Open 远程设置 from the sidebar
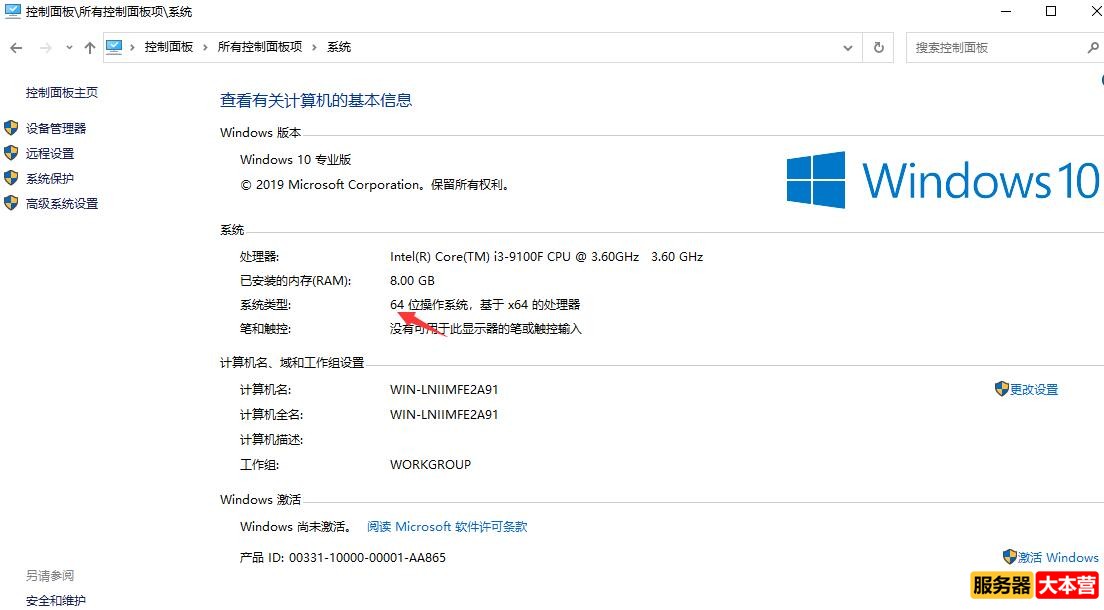Image resolution: width=1104 pixels, height=610 pixels. 50,154
